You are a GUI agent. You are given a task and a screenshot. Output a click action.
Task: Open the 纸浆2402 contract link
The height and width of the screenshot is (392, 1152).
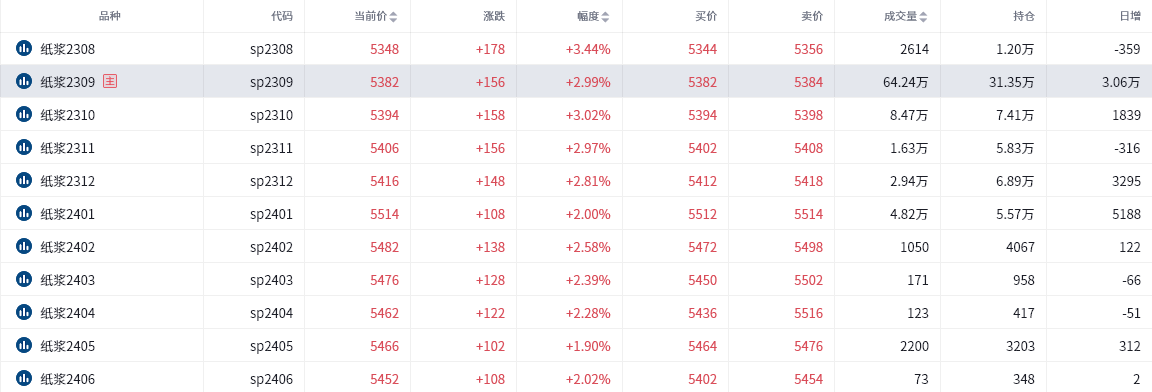(68, 247)
